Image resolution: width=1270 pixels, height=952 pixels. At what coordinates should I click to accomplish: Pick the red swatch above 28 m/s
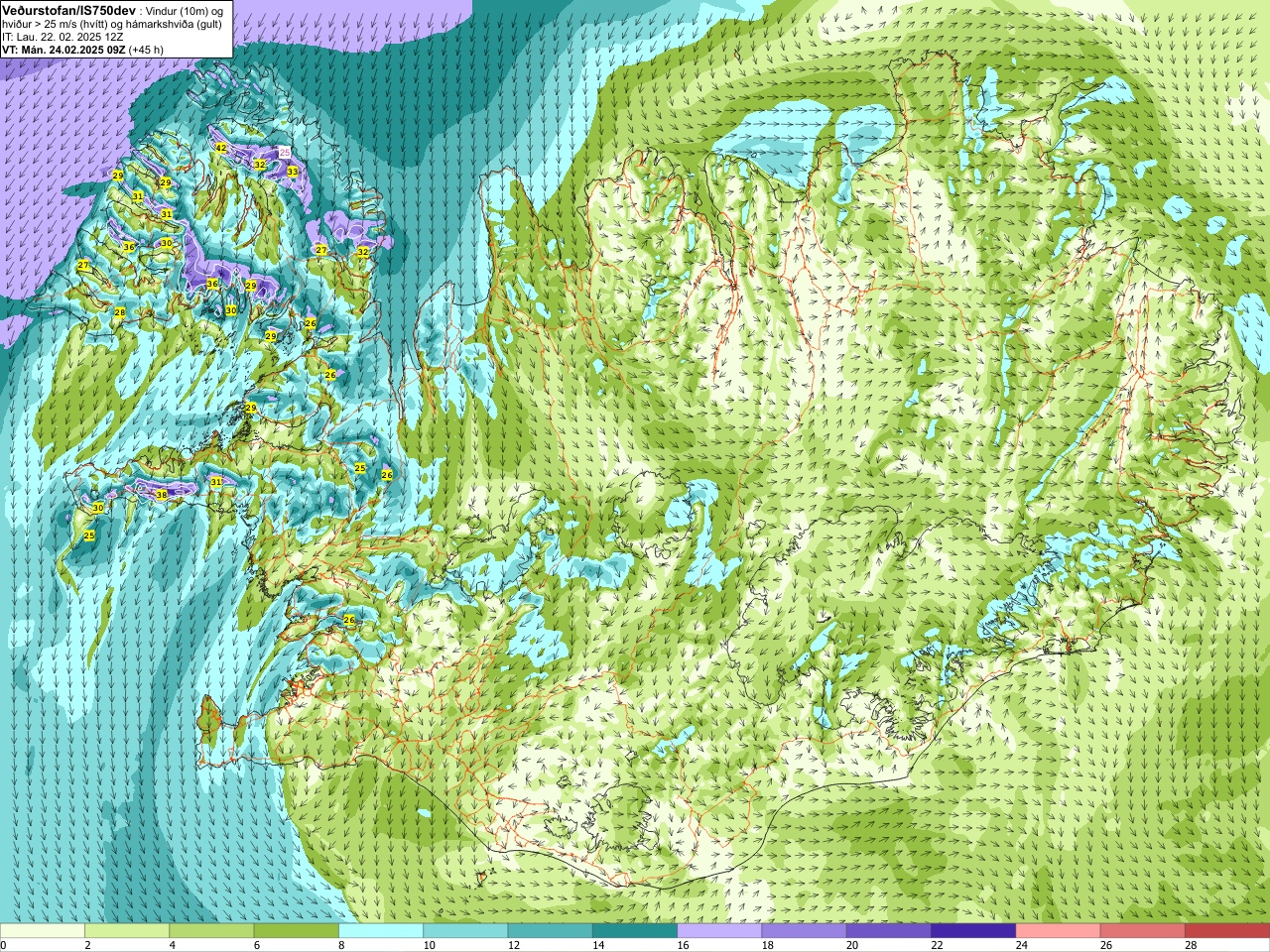point(1227,931)
